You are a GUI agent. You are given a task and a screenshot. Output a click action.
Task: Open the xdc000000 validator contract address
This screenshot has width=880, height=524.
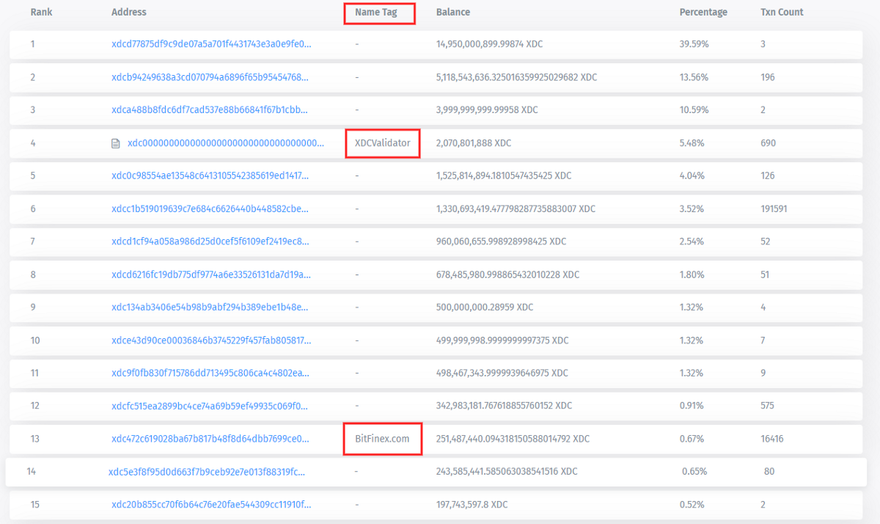[225, 143]
